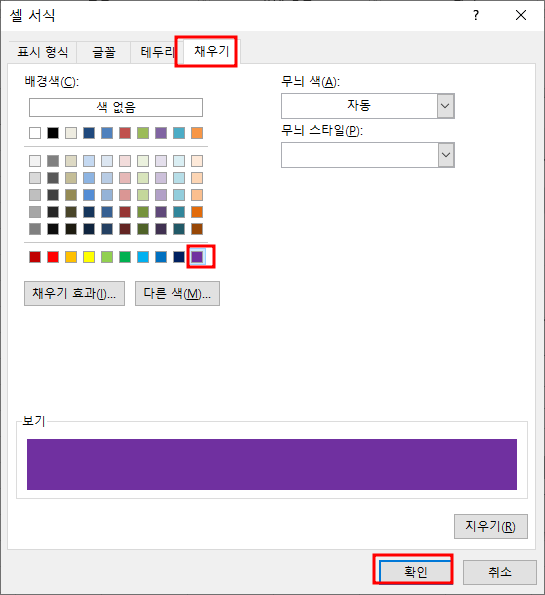The width and height of the screenshot is (545, 595).
Task: Choose aqua swatch in top theme row
Action: click(179, 133)
